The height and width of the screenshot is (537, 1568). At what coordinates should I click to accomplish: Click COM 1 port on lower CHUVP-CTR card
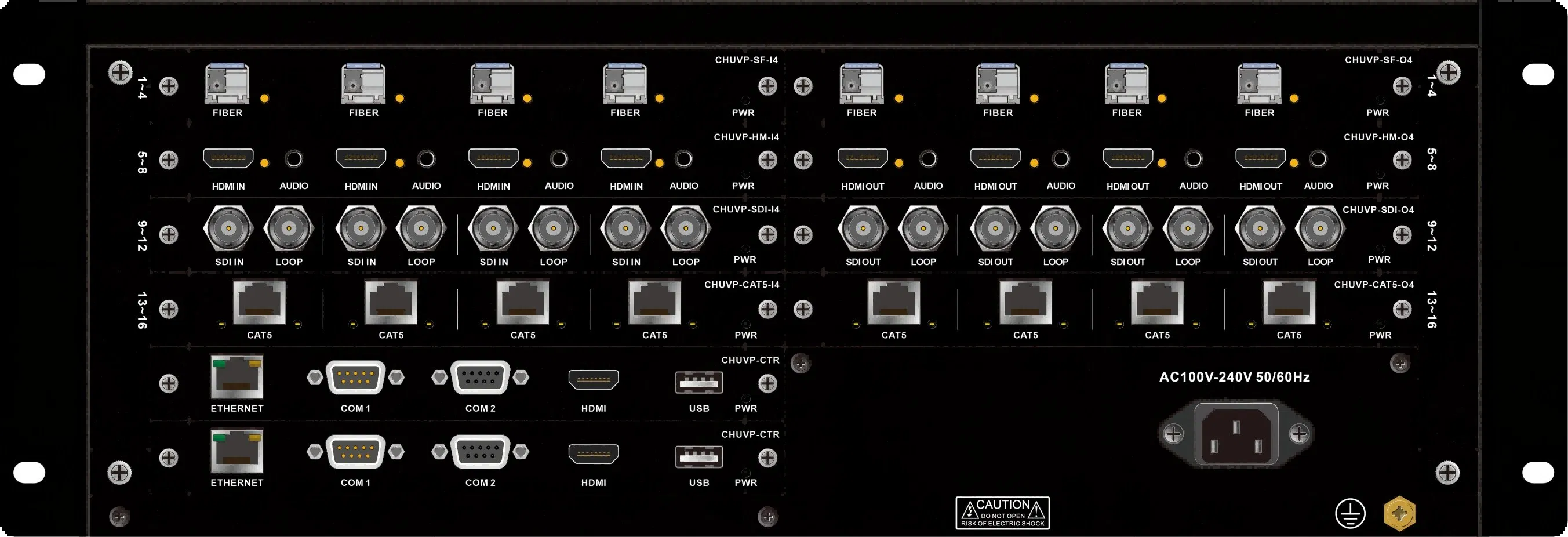tap(355, 452)
